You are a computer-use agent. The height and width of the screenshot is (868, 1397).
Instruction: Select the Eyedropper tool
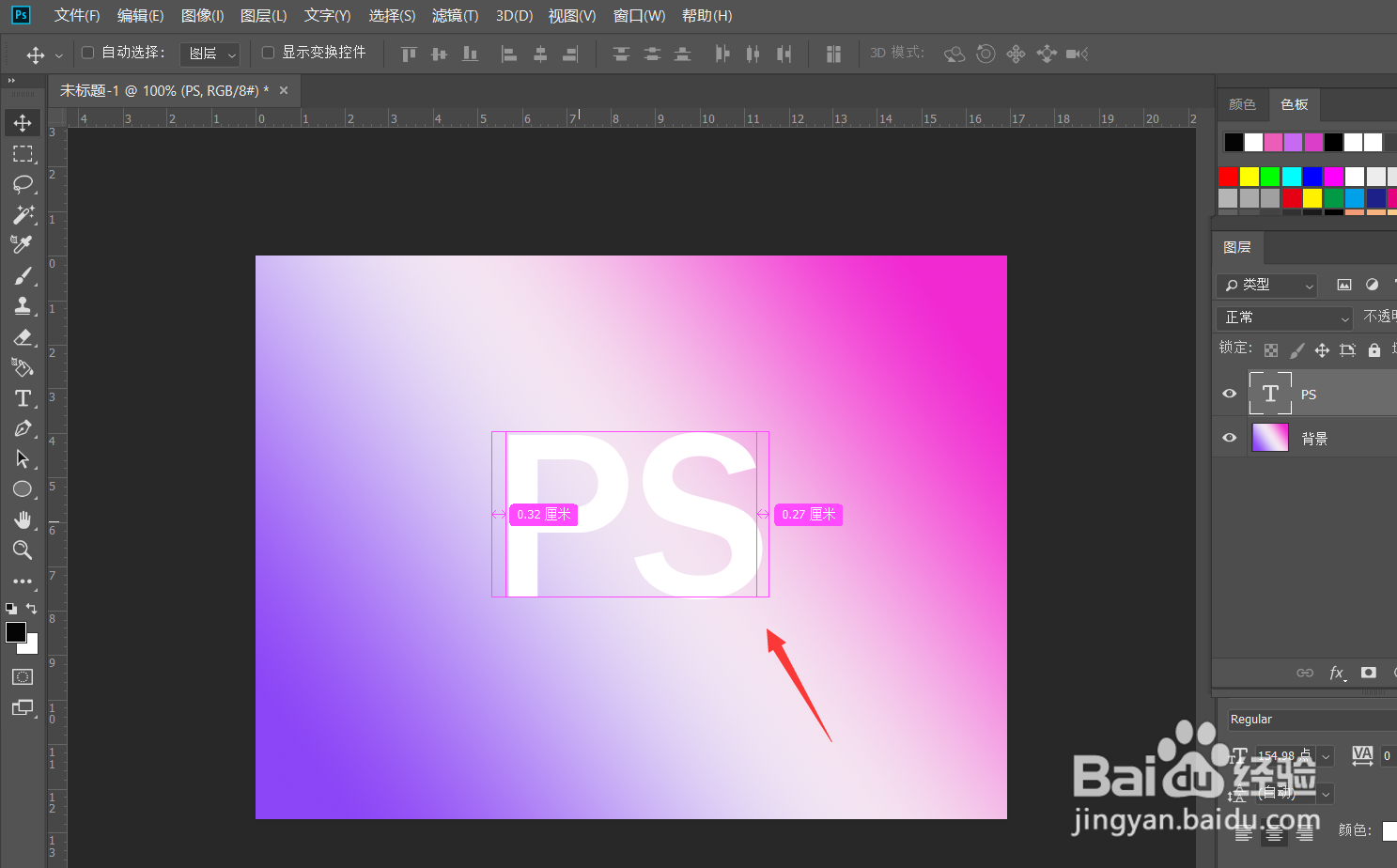[23, 244]
